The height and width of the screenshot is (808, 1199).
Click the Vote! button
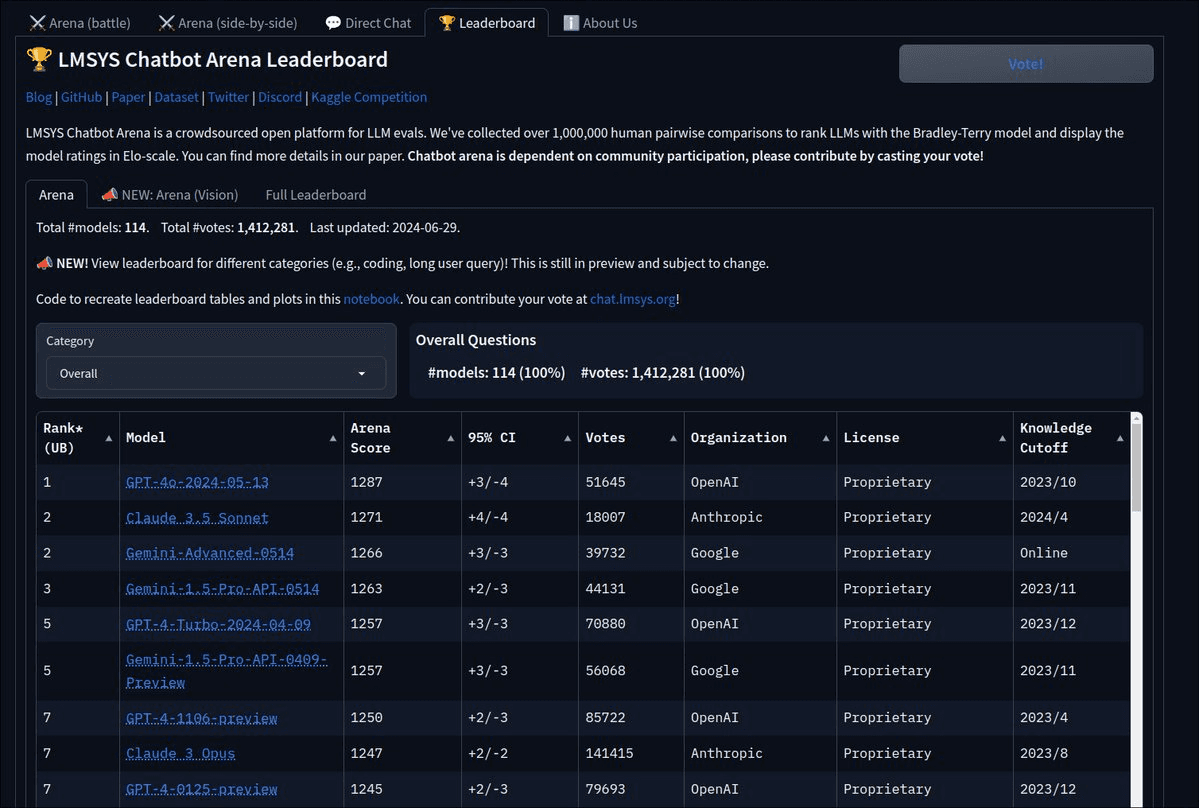pyautogui.click(x=1026, y=63)
